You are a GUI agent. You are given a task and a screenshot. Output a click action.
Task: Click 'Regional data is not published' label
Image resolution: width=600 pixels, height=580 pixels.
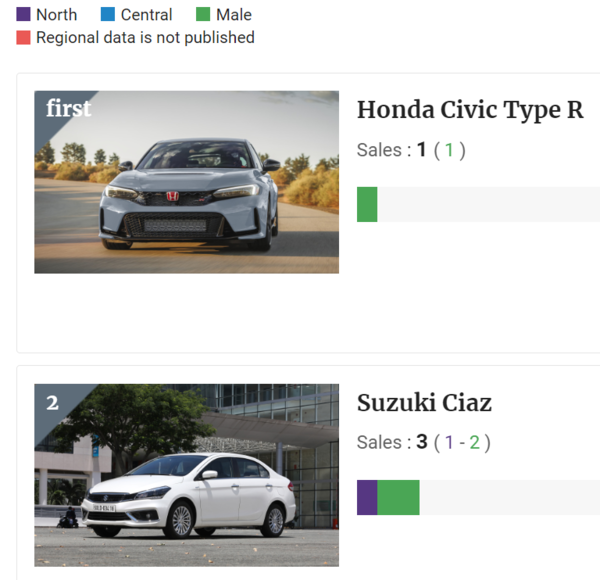(x=145, y=38)
